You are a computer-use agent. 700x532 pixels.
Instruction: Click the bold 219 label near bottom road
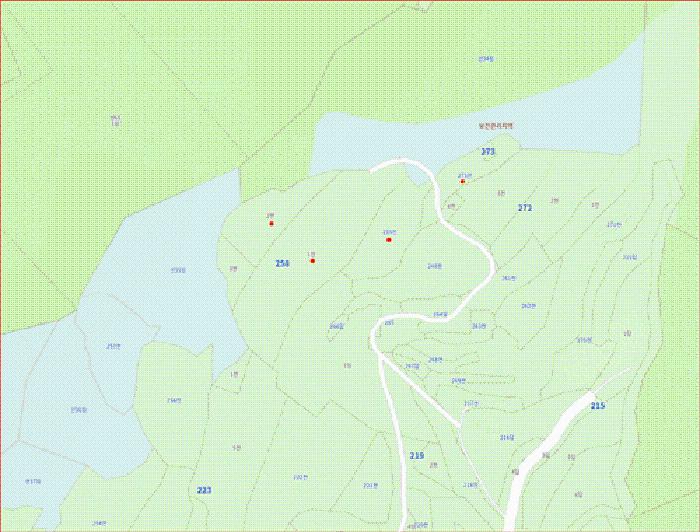[417, 455]
